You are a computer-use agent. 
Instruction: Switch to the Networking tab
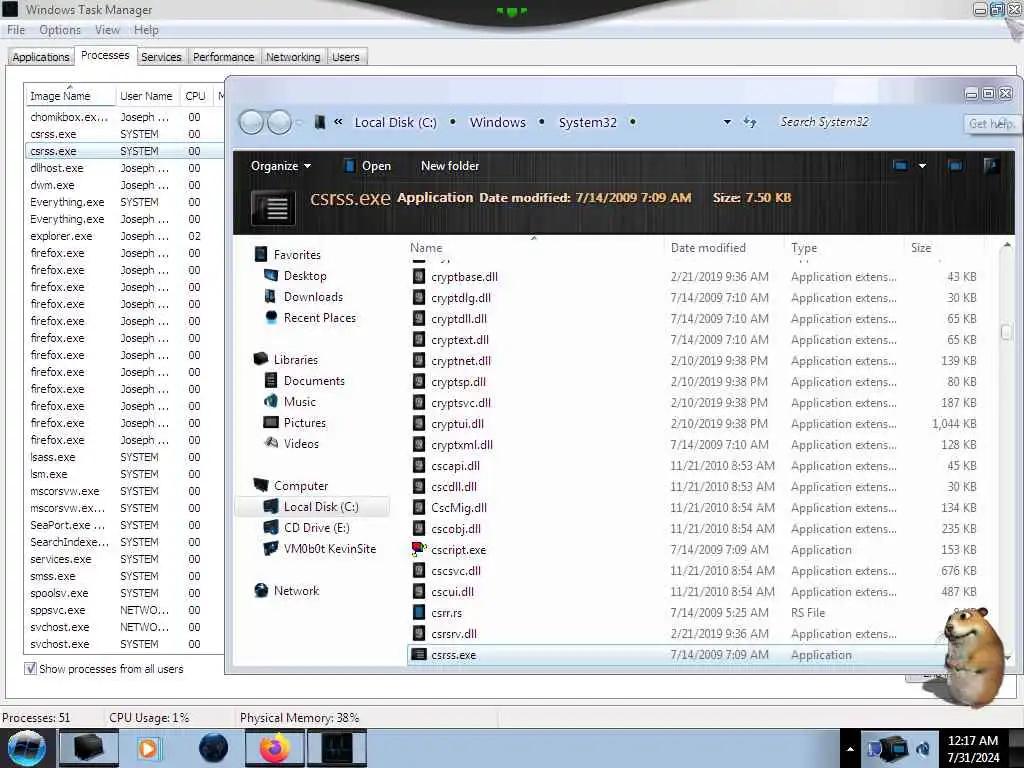click(293, 57)
